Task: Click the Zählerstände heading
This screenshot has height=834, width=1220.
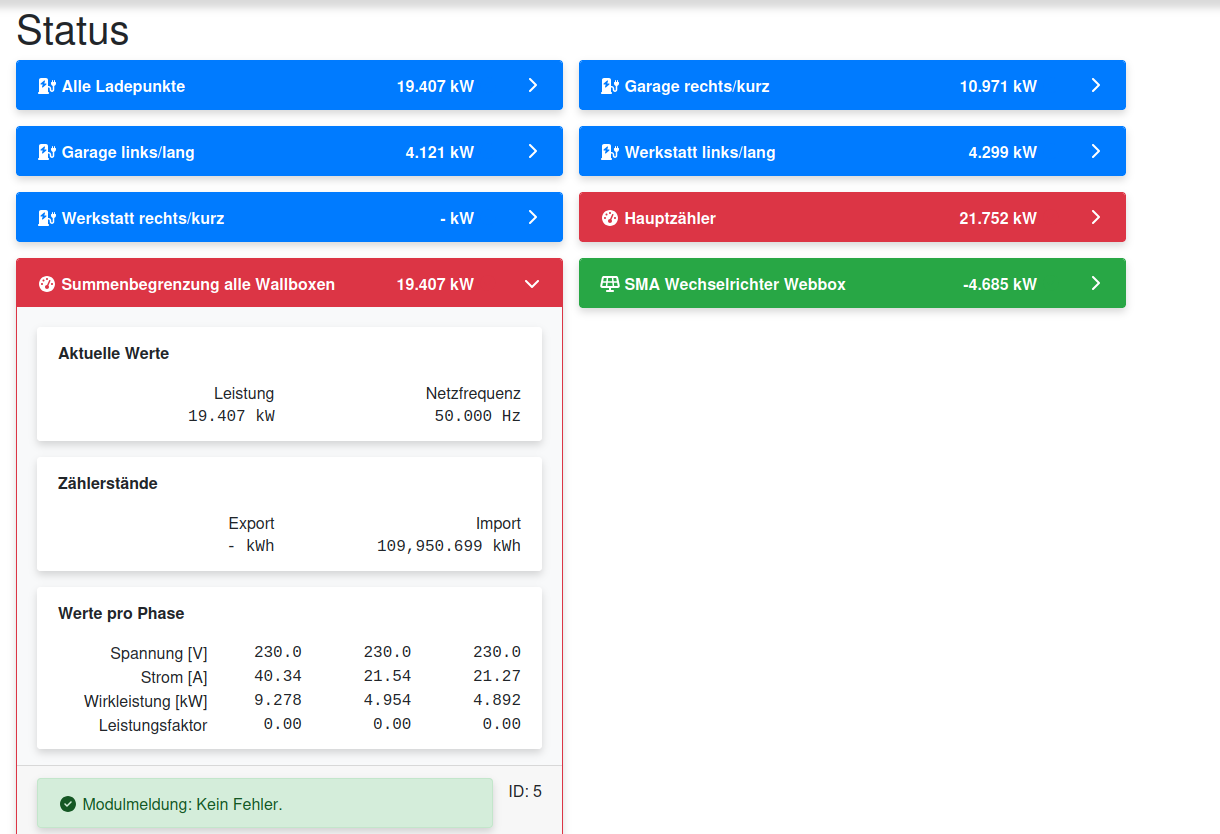Action: [x=108, y=483]
